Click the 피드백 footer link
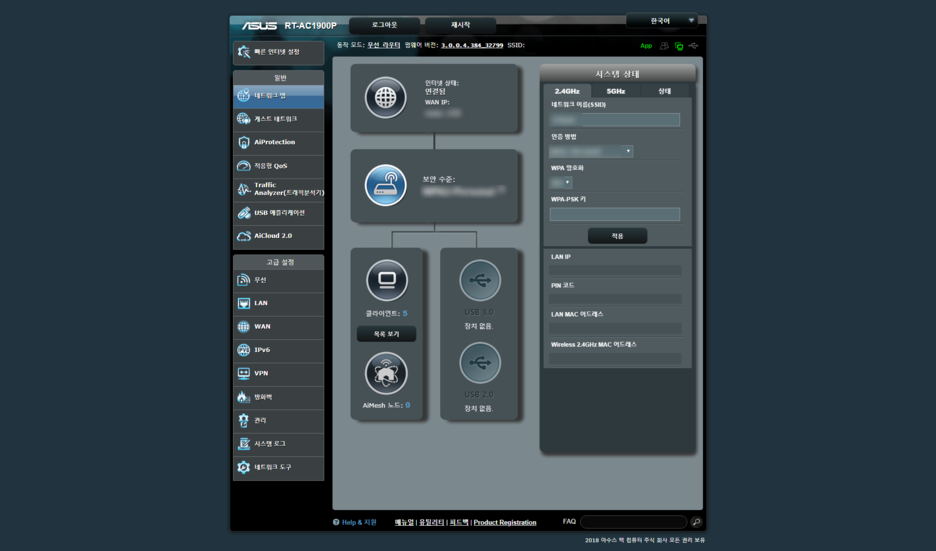This screenshot has width=936, height=551. [458, 522]
